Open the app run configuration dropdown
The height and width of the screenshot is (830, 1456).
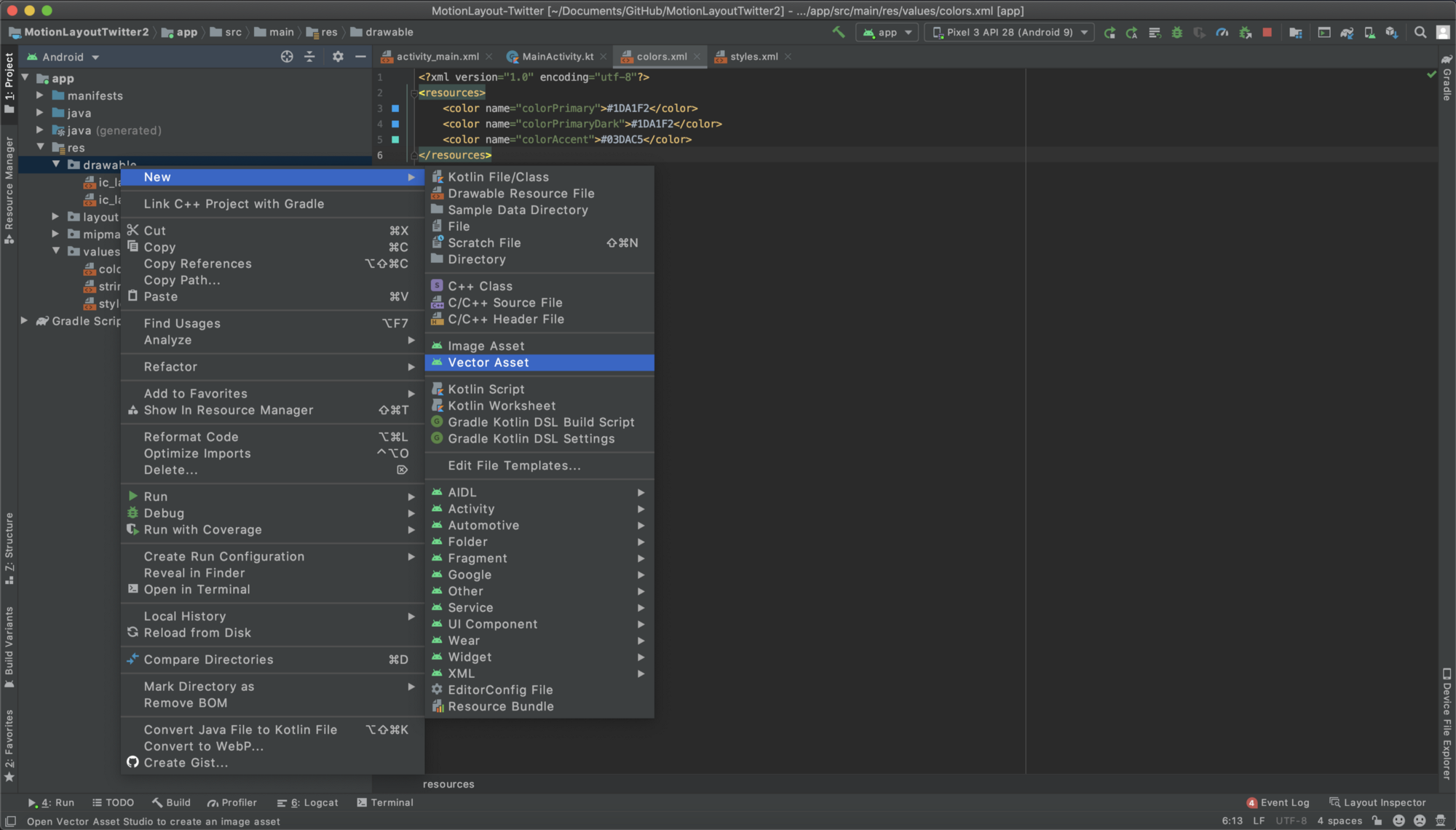pyautogui.click(x=887, y=32)
